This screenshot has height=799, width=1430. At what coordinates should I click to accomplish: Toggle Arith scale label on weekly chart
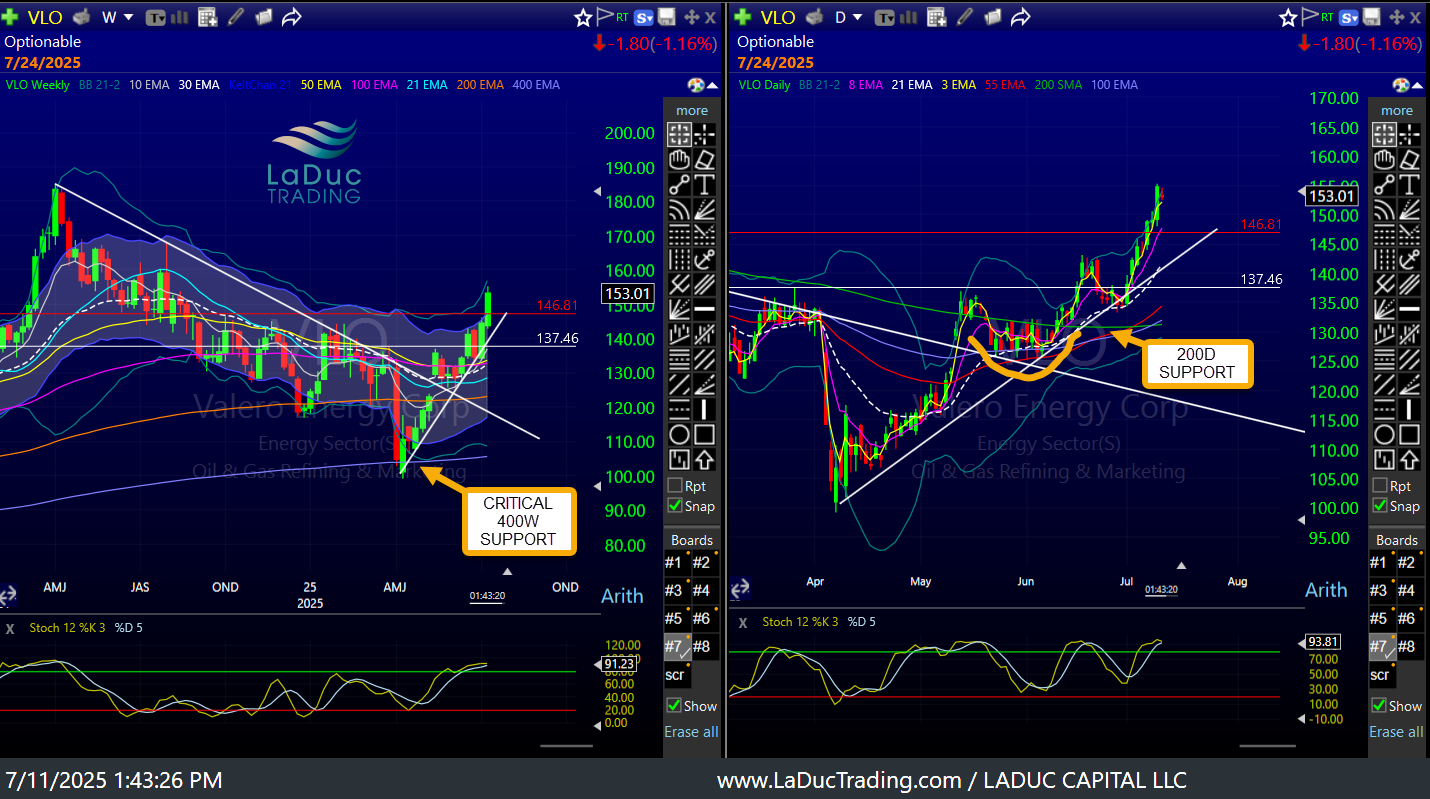pos(622,596)
